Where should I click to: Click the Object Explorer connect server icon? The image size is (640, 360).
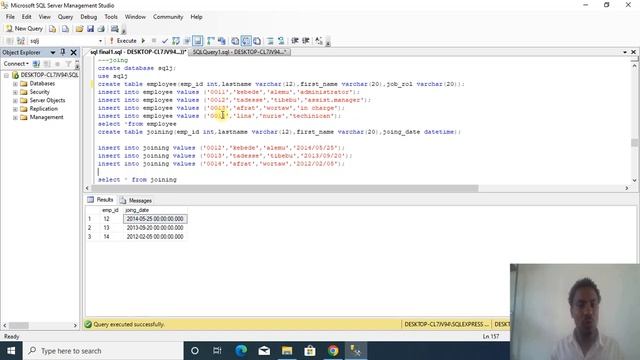pos(36,64)
